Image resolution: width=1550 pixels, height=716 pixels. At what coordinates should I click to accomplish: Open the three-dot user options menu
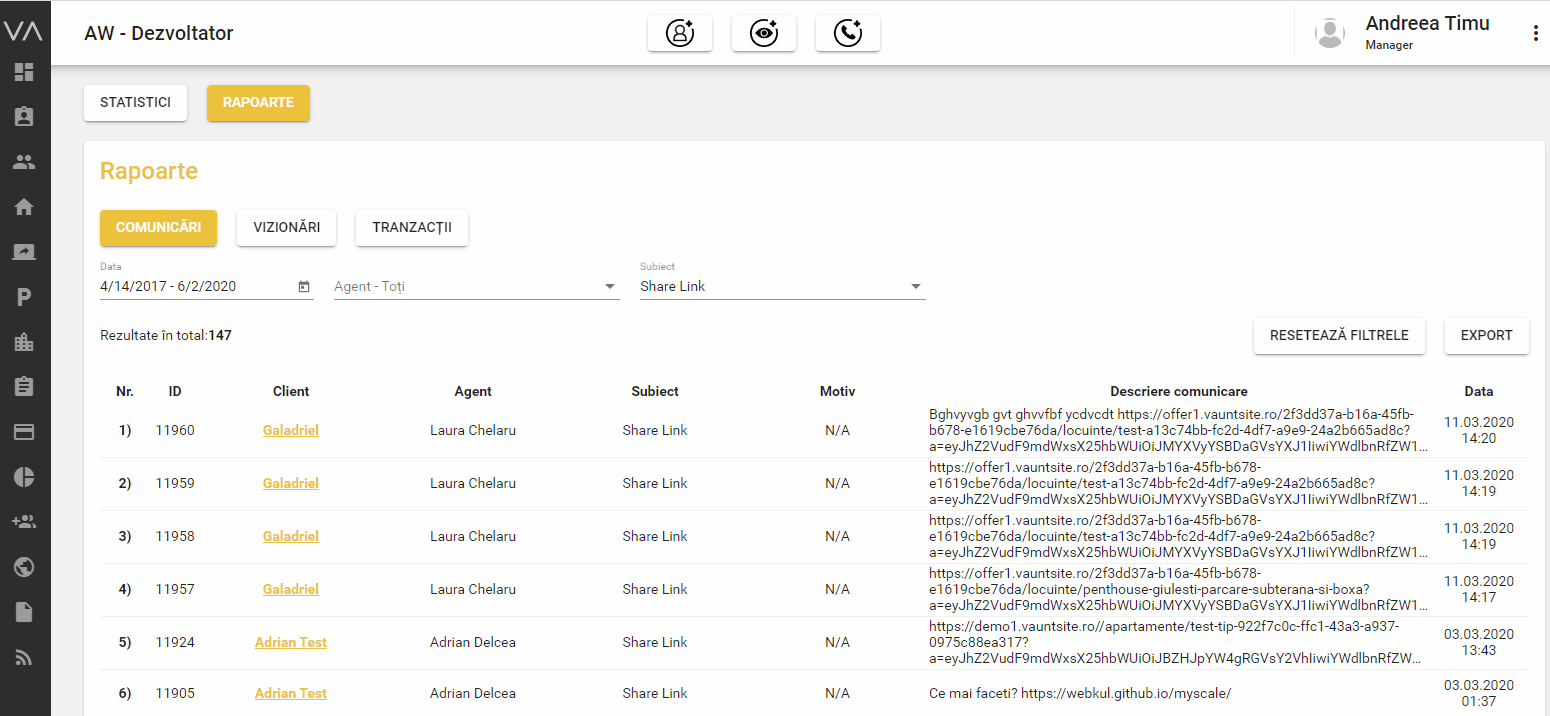[x=1535, y=33]
